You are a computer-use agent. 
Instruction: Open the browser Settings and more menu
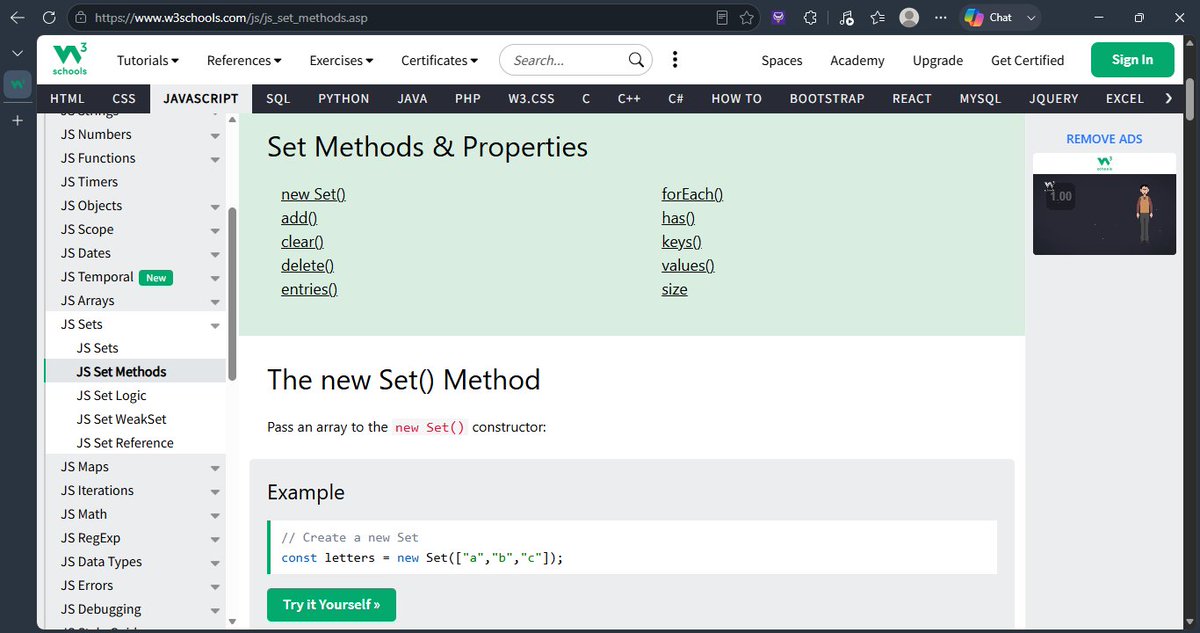click(x=939, y=18)
